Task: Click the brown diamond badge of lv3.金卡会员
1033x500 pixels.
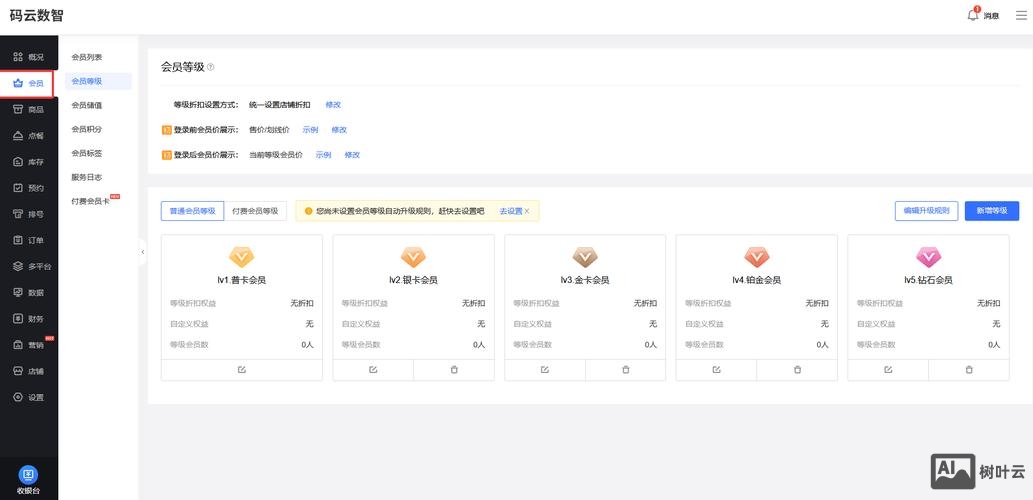Action: 585,257
